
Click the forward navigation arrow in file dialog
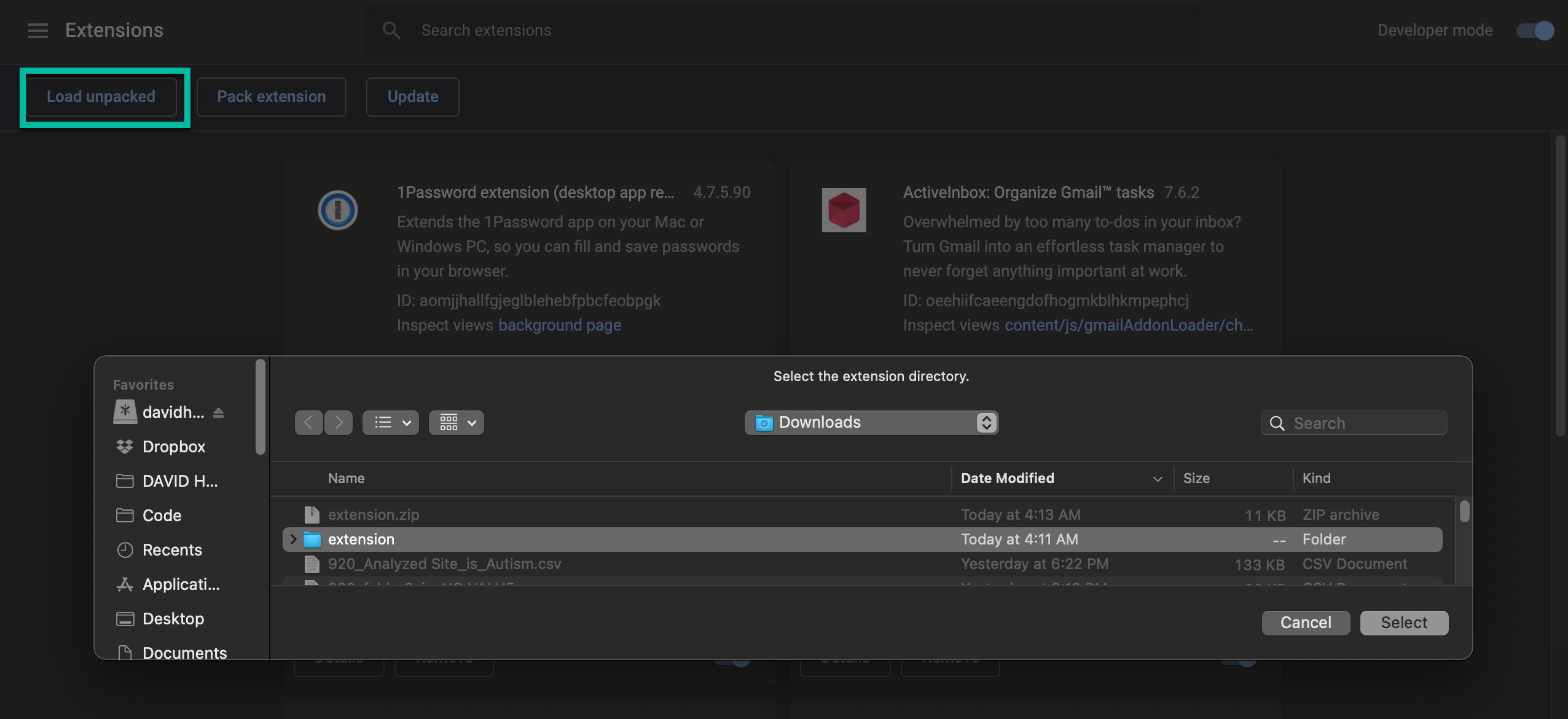pyautogui.click(x=339, y=423)
